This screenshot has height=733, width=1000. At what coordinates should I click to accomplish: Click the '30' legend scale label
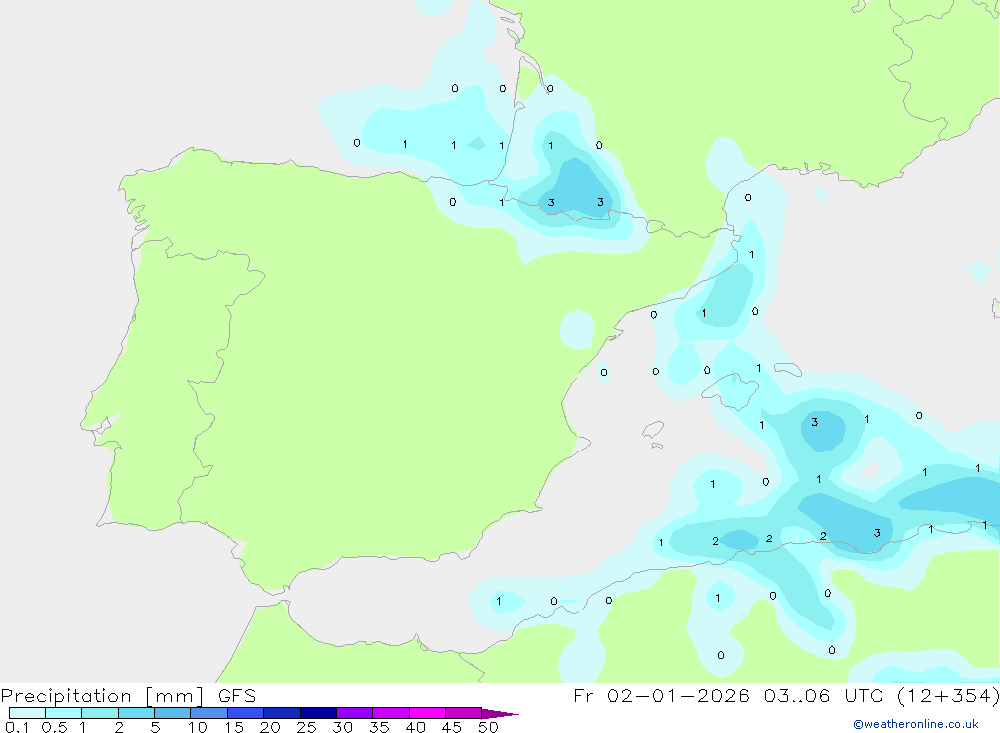(x=342, y=727)
